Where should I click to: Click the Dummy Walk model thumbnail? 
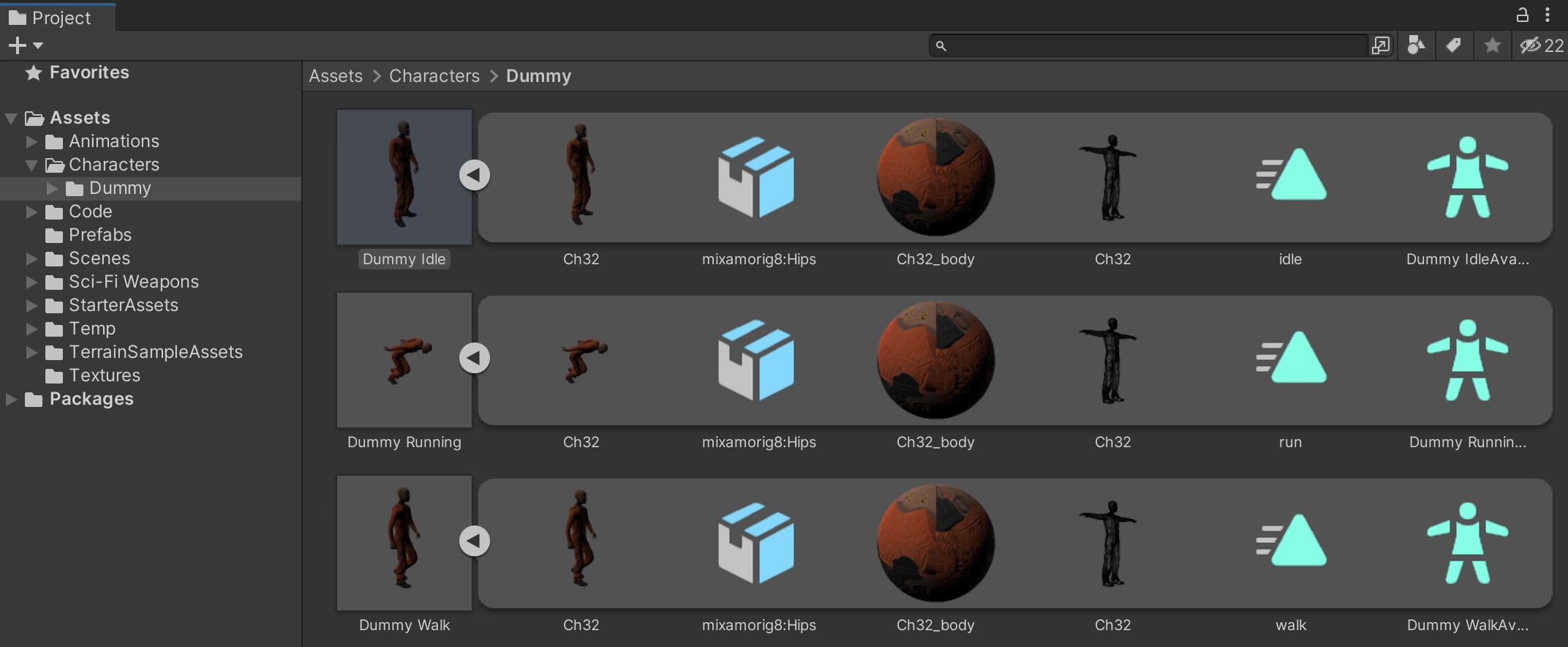pos(404,542)
